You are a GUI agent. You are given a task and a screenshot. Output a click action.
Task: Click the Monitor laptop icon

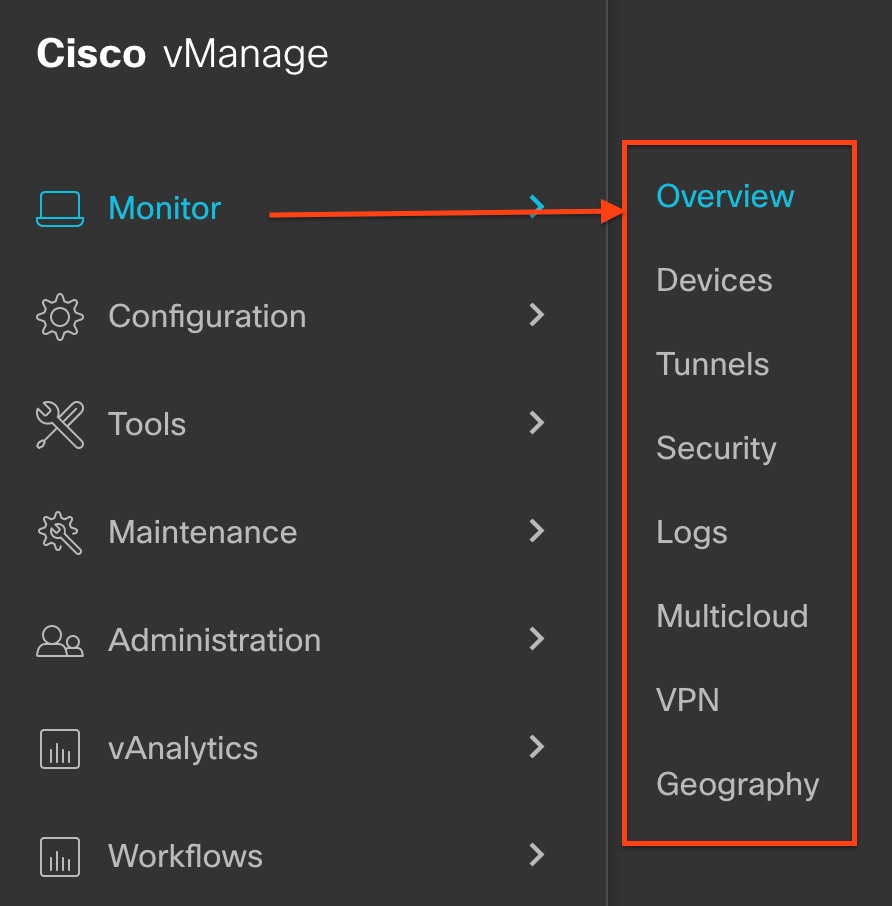[x=60, y=209]
